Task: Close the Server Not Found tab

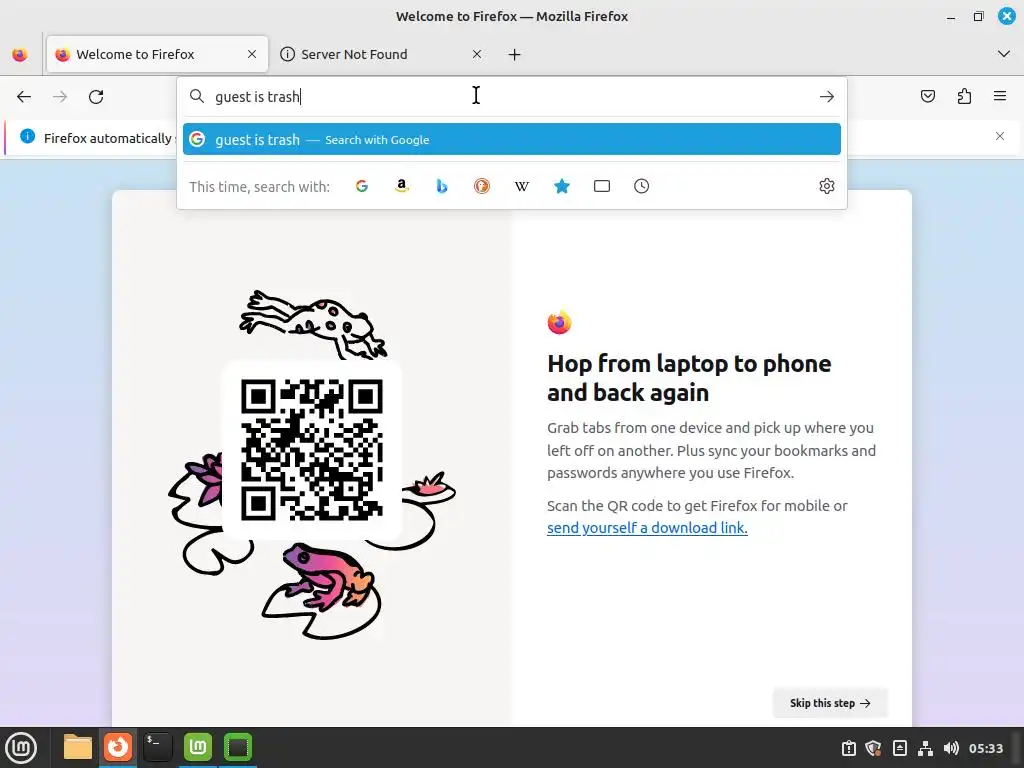Action: [477, 54]
